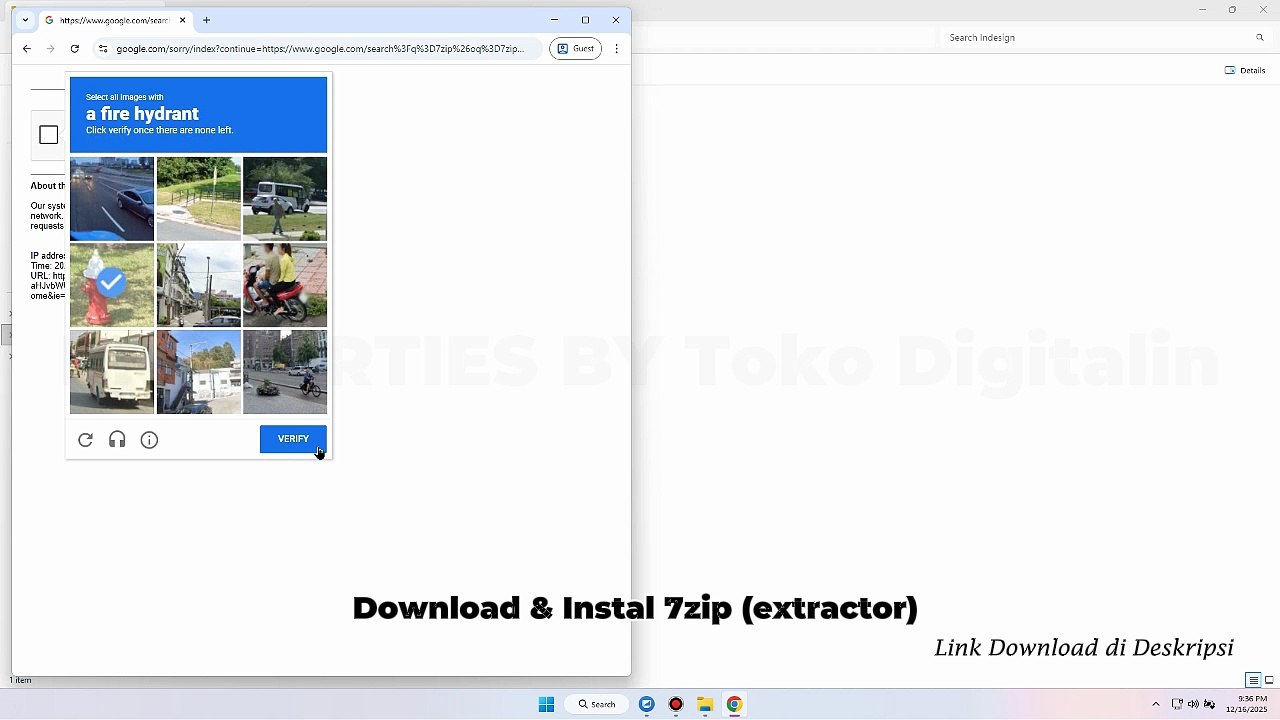This screenshot has height=720, width=1280.
Task: Click the Chrome forward arrow
Action: coord(50,48)
